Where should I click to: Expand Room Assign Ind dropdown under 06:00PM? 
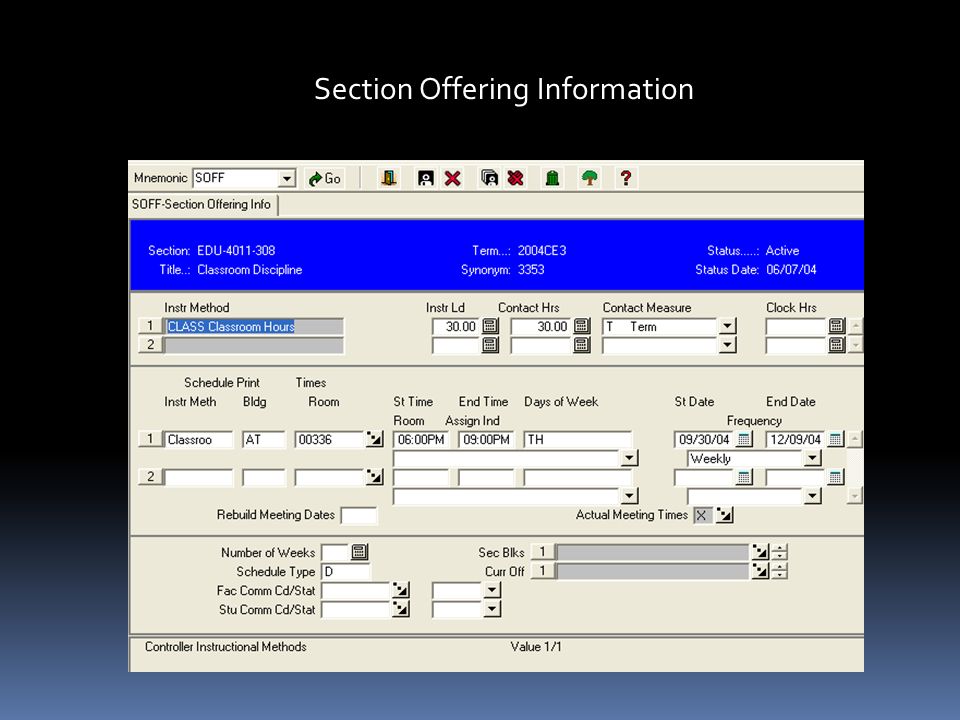pyautogui.click(x=629, y=458)
